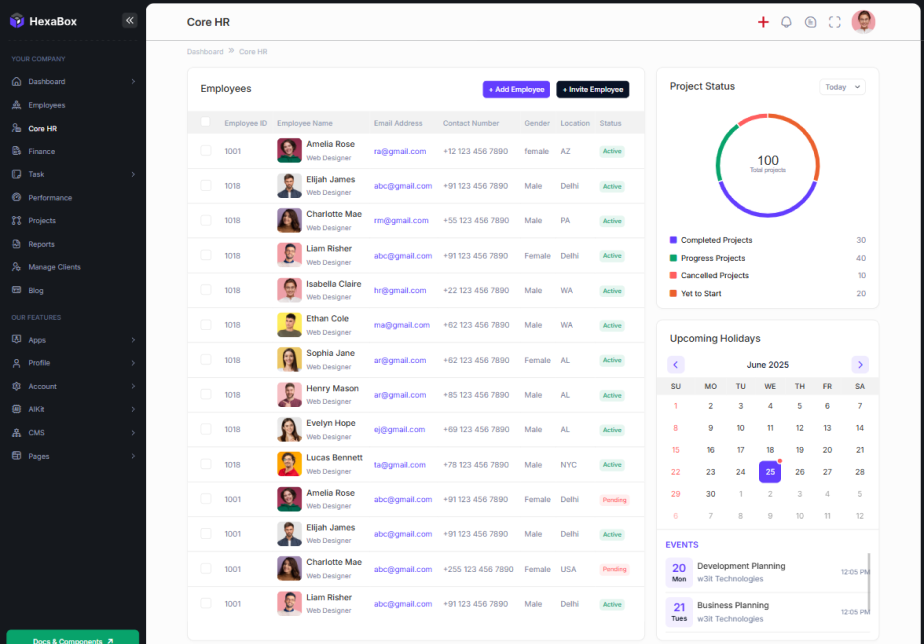Open the user profile avatar

click(x=863, y=22)
